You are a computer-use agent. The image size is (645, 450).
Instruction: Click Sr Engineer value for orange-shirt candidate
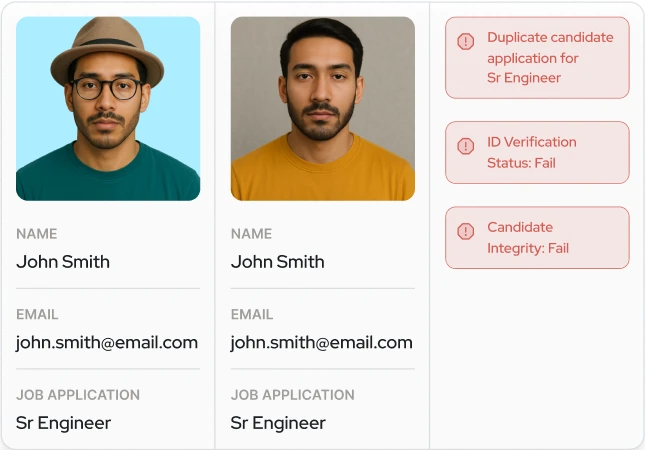pyautogui.click(x=278, y=423)
